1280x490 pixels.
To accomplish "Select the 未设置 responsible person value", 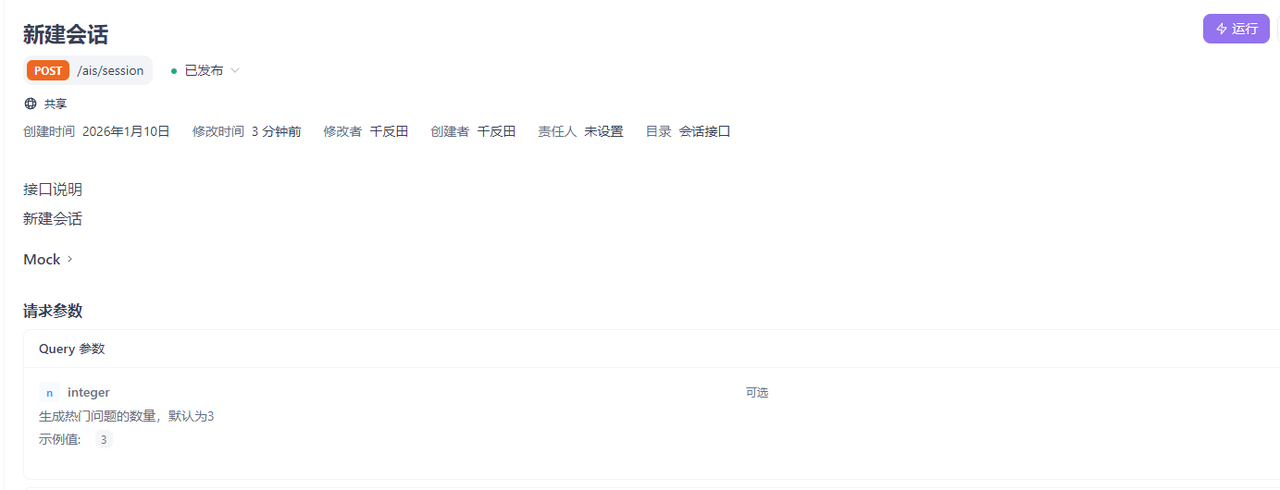I will (604, 132).
